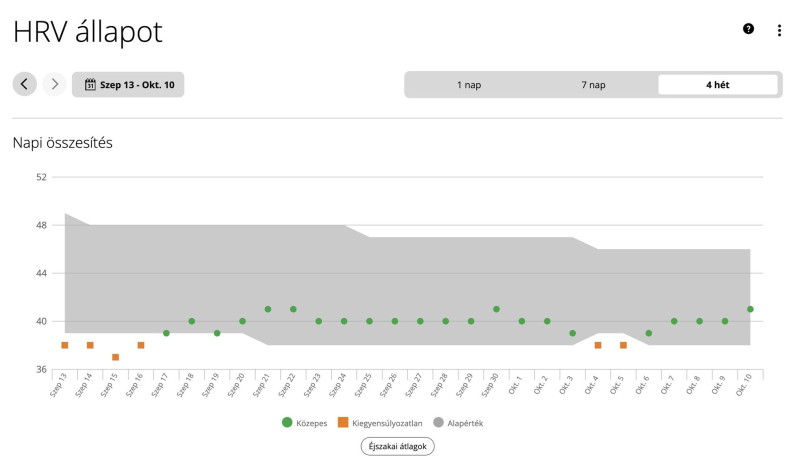Image resolution: width=800 pixels, height=466 pixels.
Task: Click the orange data point for Szep 15
Action: [116, 357]
